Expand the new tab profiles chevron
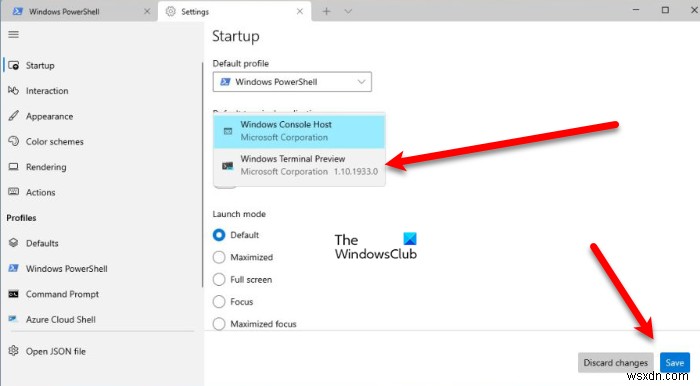 (x=348, y=12)
